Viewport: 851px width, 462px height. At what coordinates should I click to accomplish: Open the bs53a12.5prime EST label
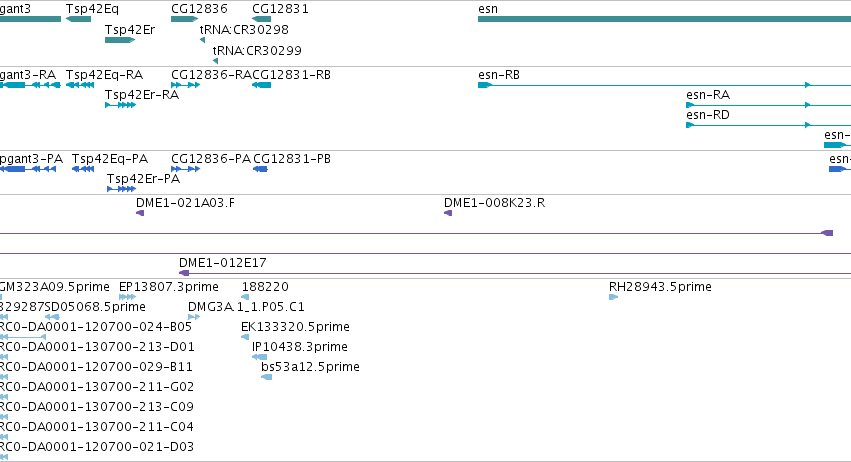point(310,367)
